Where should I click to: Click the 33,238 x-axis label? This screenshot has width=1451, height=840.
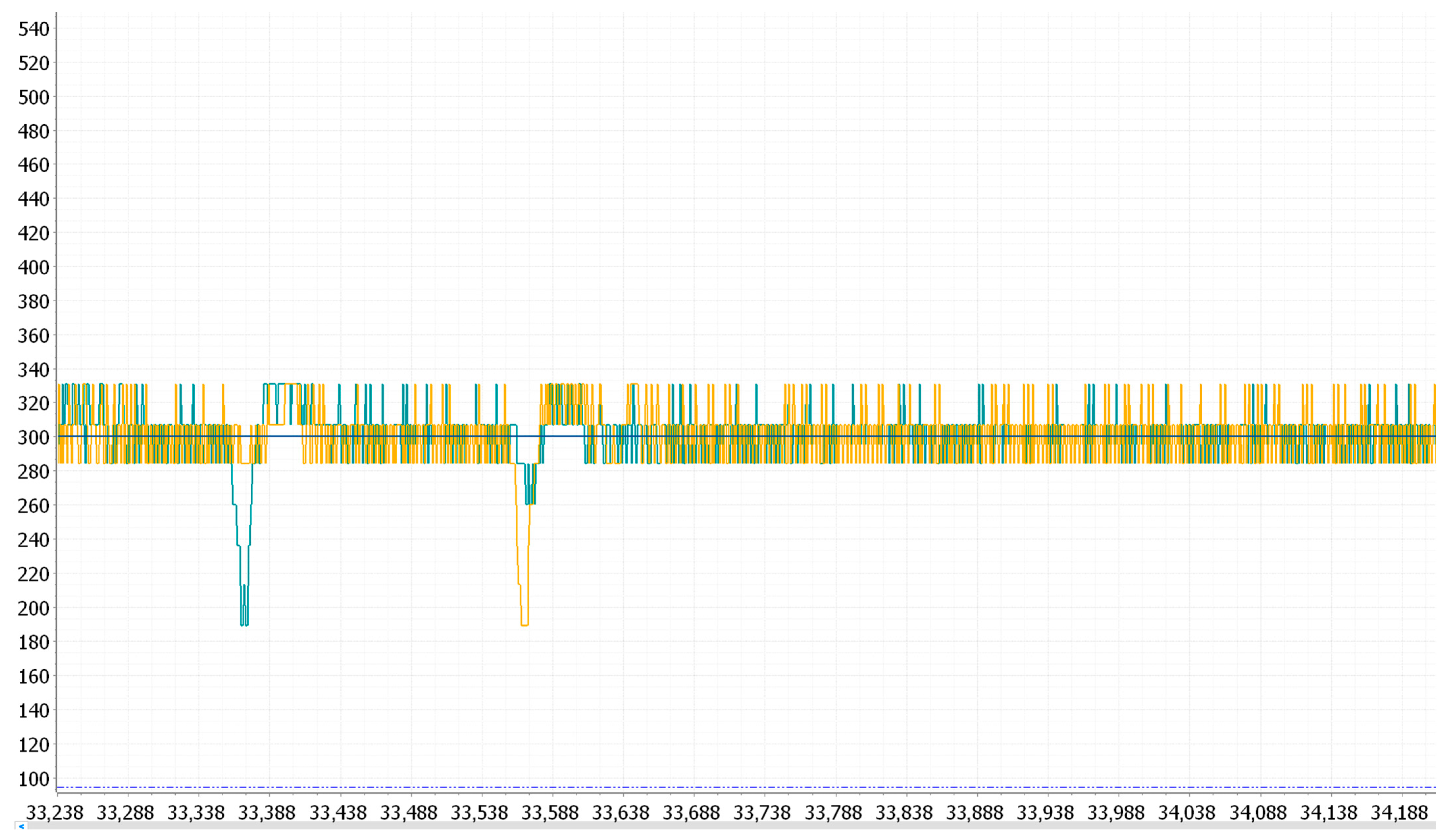pyautogui.click(x=55, y=812)
